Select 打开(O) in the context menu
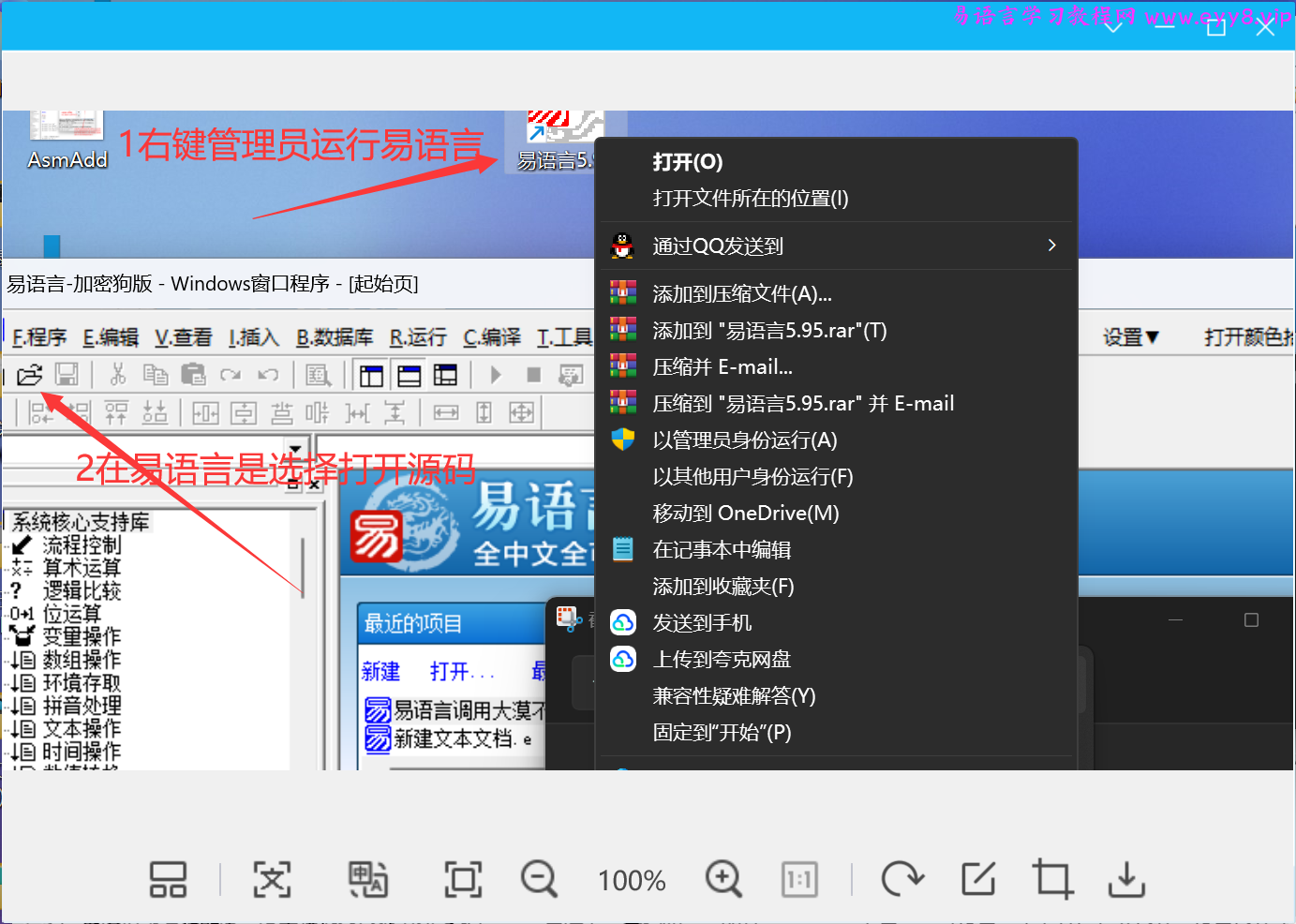The height and width of the screenshot is (924, 1296). pyautogui.click(x=836, y=162)
